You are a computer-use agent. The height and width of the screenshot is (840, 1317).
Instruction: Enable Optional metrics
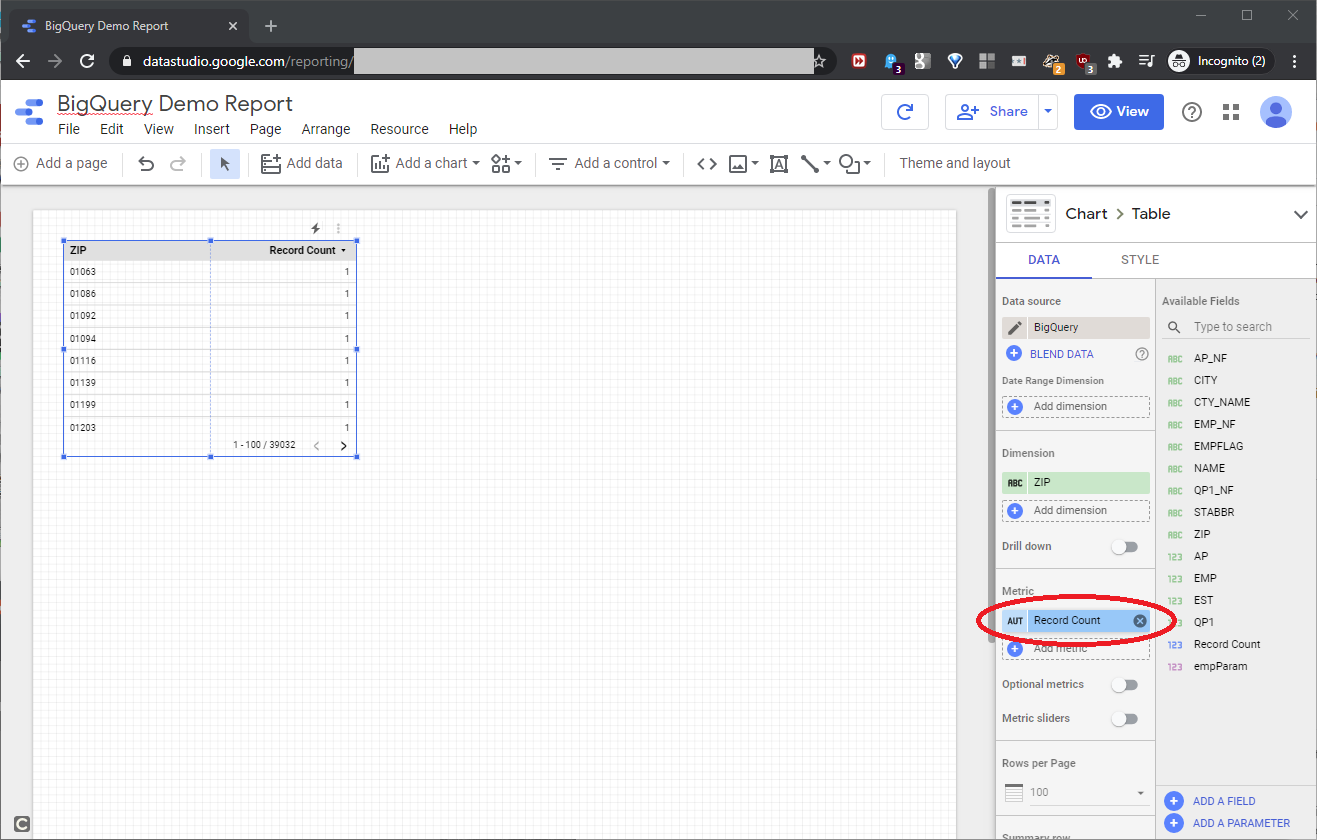point(1125,685)
